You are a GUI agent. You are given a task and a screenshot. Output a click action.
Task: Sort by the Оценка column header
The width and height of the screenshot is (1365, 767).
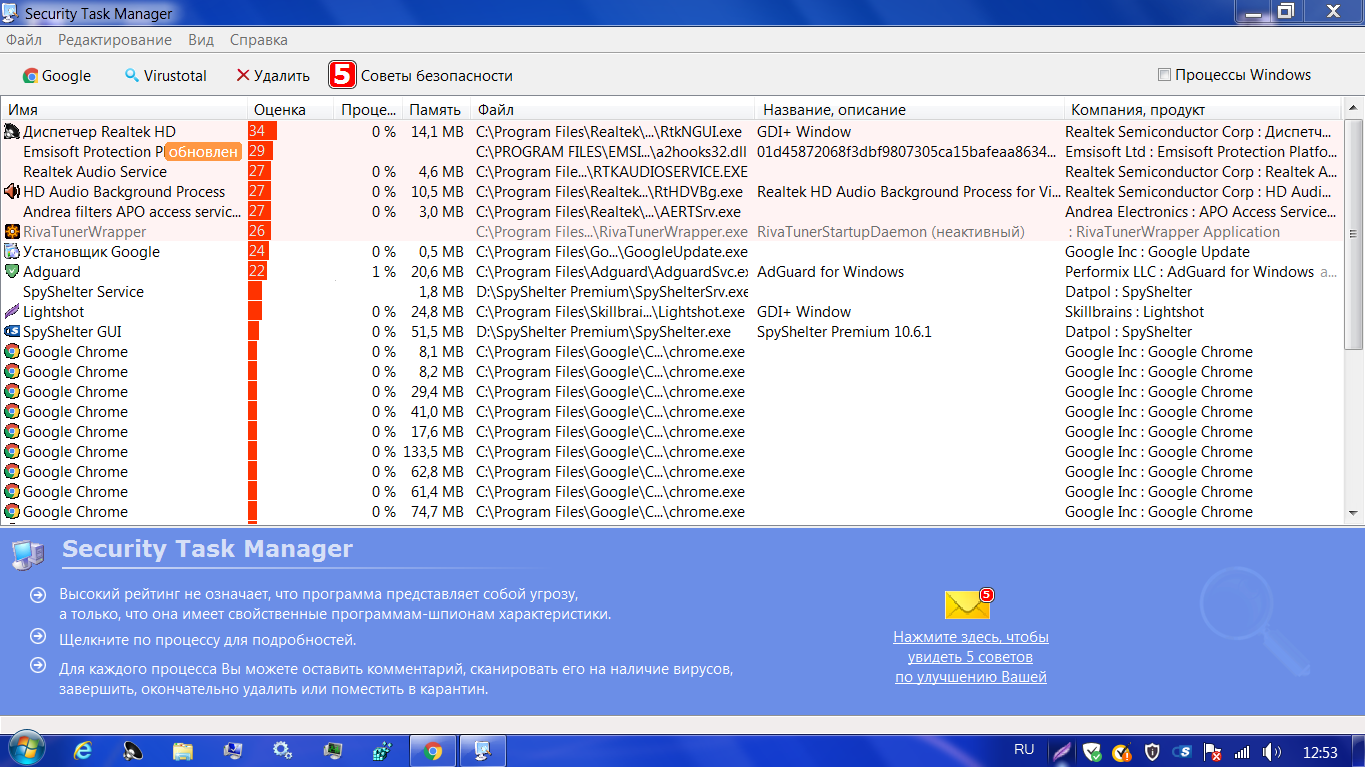290,110
